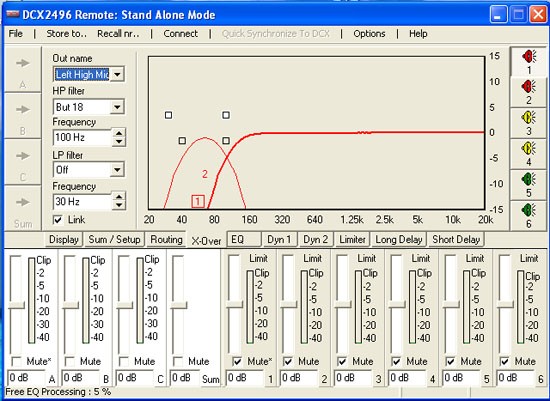
Task: Switch to the Display tab
Action: tap(64, 240)
